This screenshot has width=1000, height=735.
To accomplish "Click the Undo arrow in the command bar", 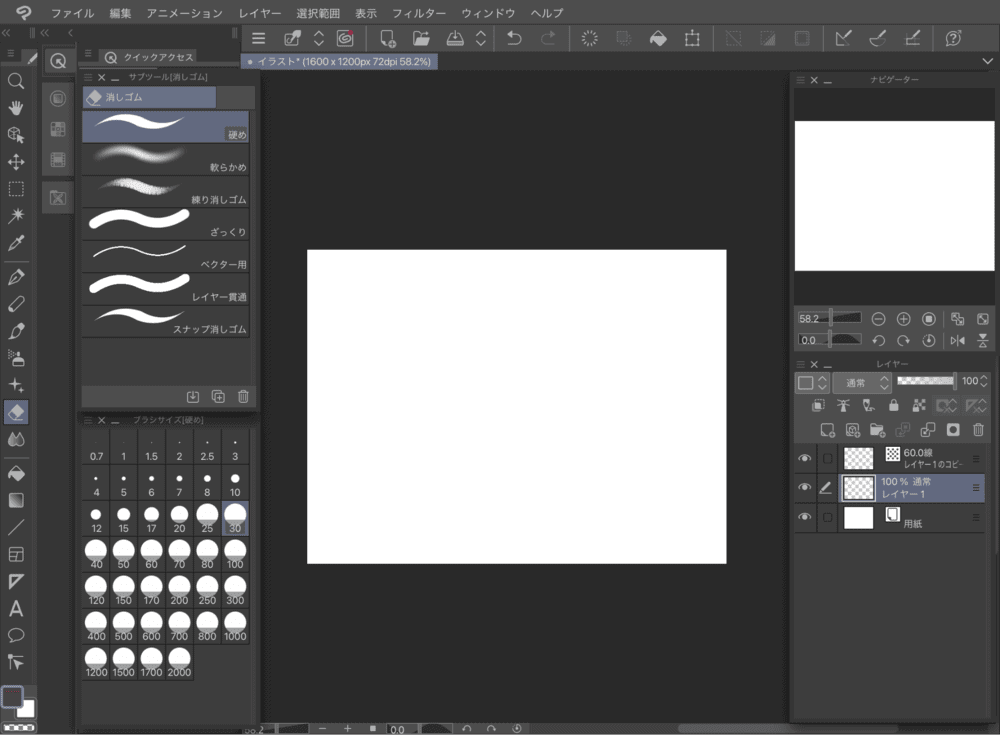I will pos(514,38).
